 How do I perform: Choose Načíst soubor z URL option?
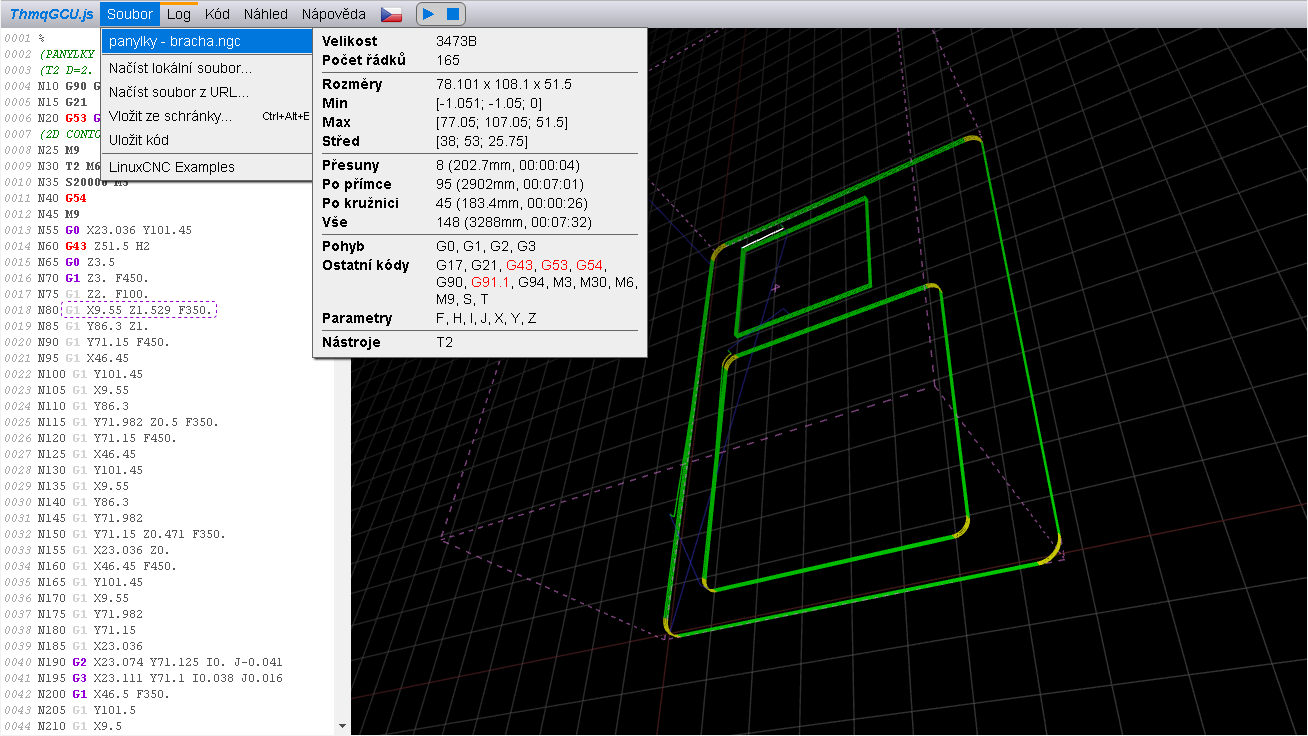[179, 92]
